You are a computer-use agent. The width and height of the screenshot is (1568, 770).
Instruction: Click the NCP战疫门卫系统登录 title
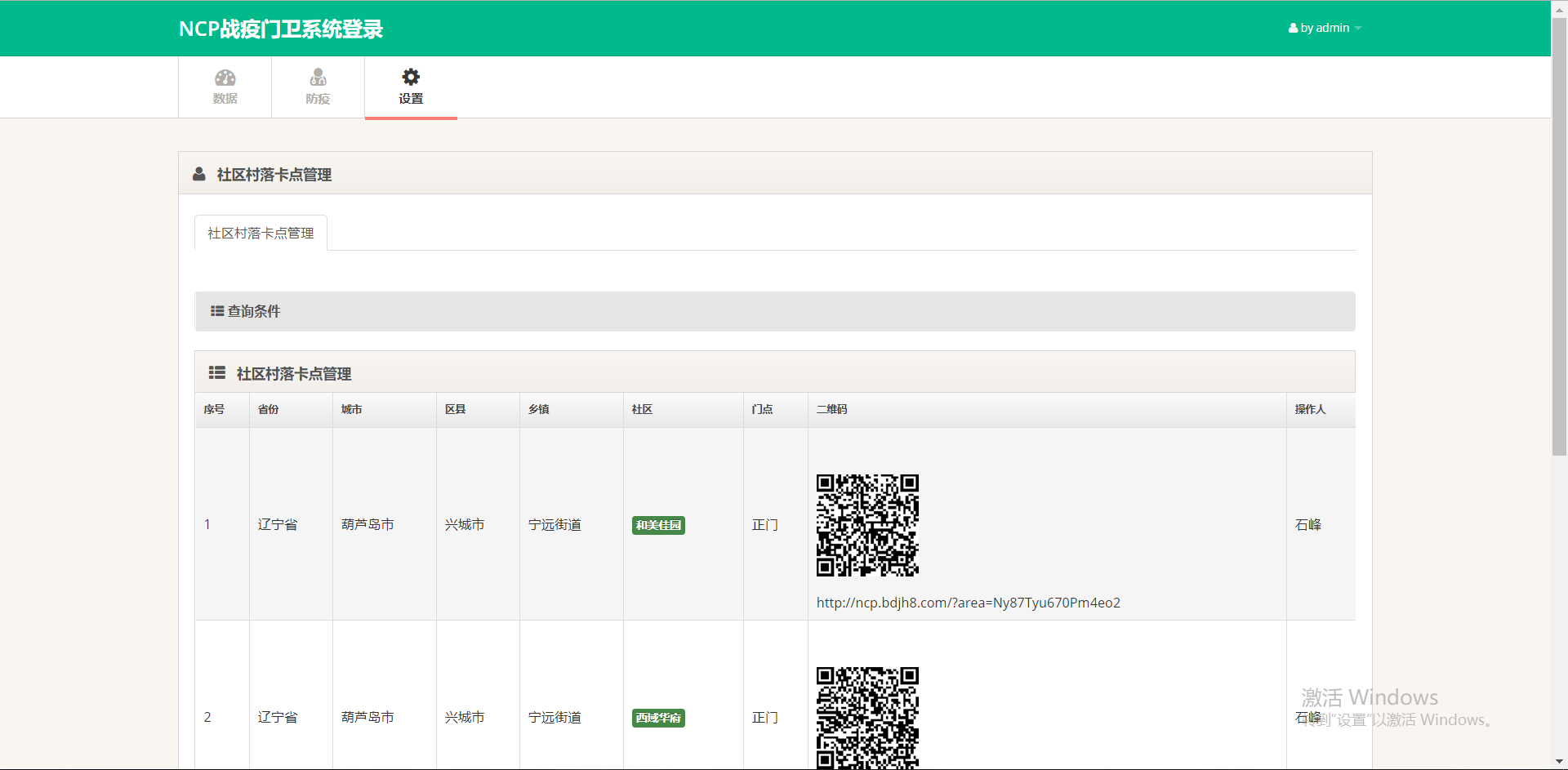coord(281,29)
